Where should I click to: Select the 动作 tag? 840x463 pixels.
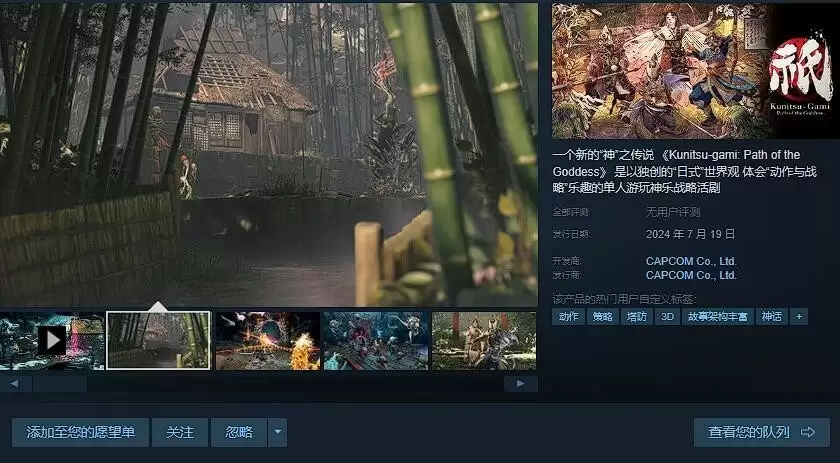(x=568, y=317)
